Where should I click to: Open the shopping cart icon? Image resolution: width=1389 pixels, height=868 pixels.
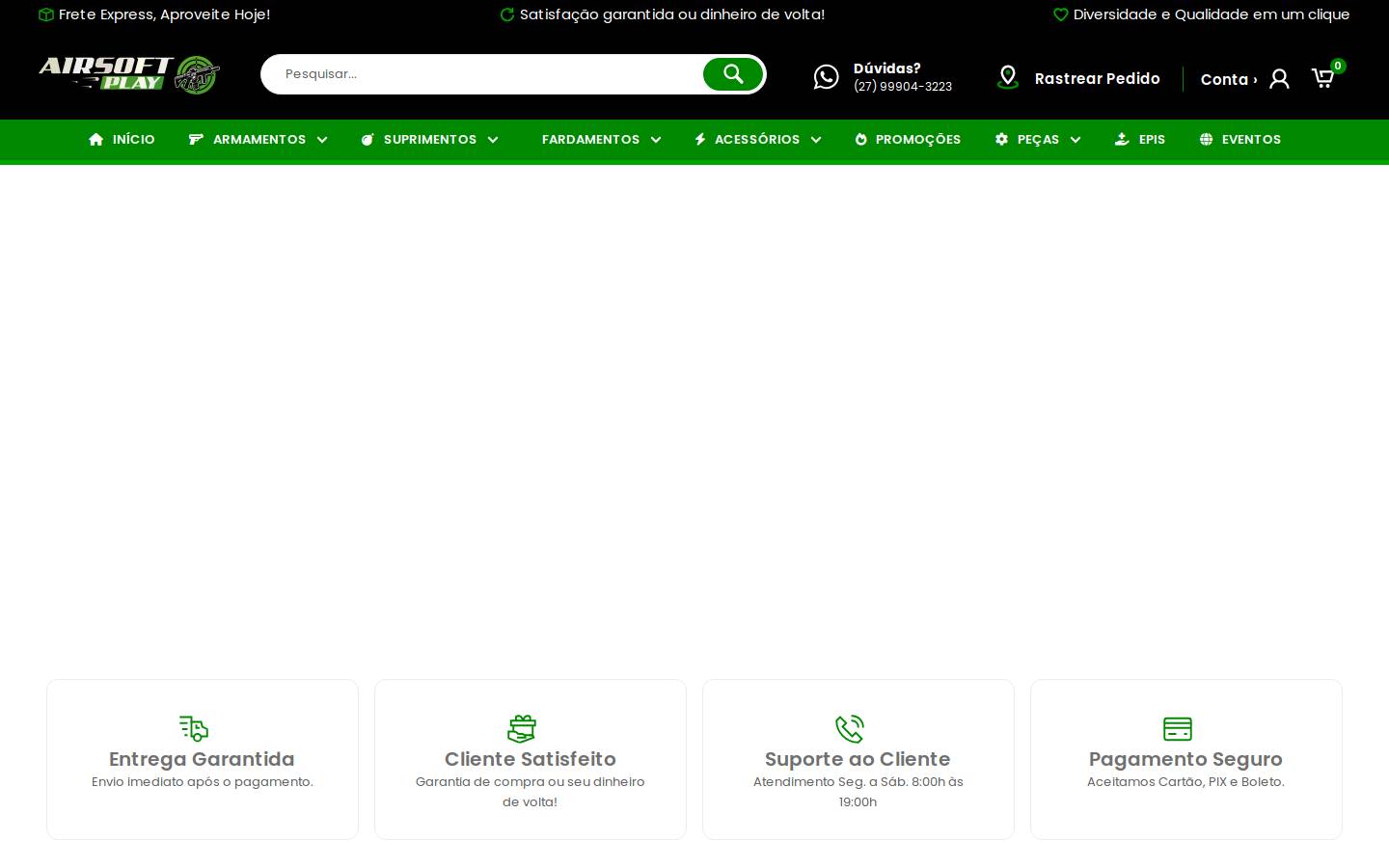(x=1322, y=78)
